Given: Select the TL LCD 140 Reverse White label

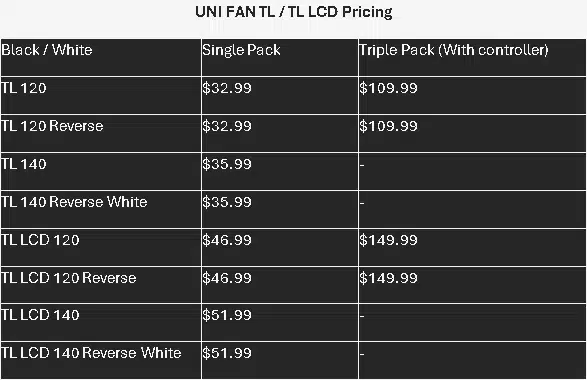Looking at the screenshot, I should coord(91,353).
